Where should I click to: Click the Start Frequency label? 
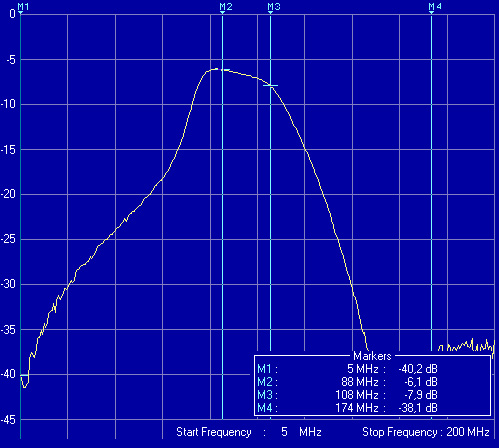(x=214, y=432)
